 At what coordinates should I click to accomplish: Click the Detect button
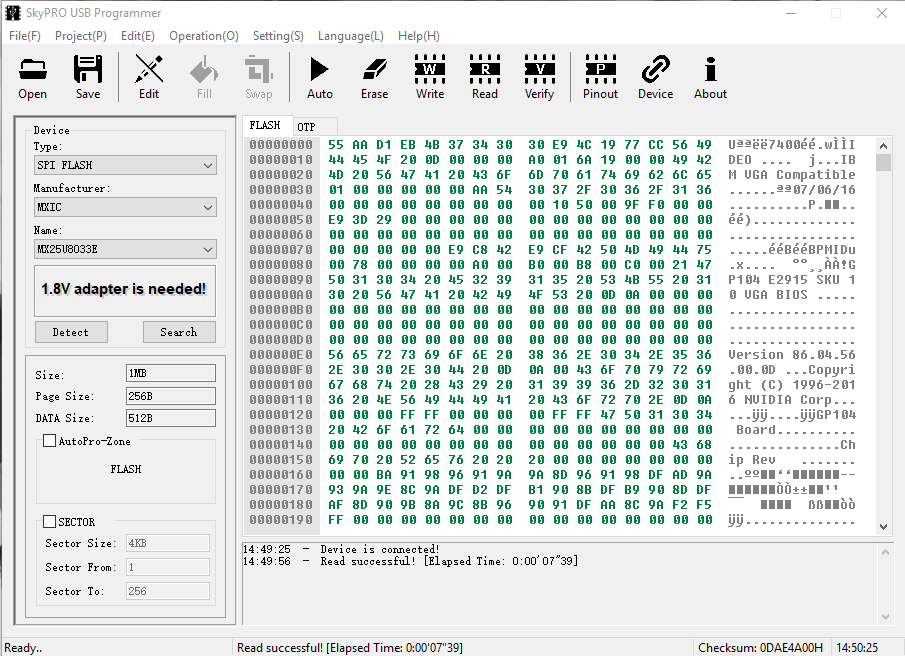pos(71,332)
